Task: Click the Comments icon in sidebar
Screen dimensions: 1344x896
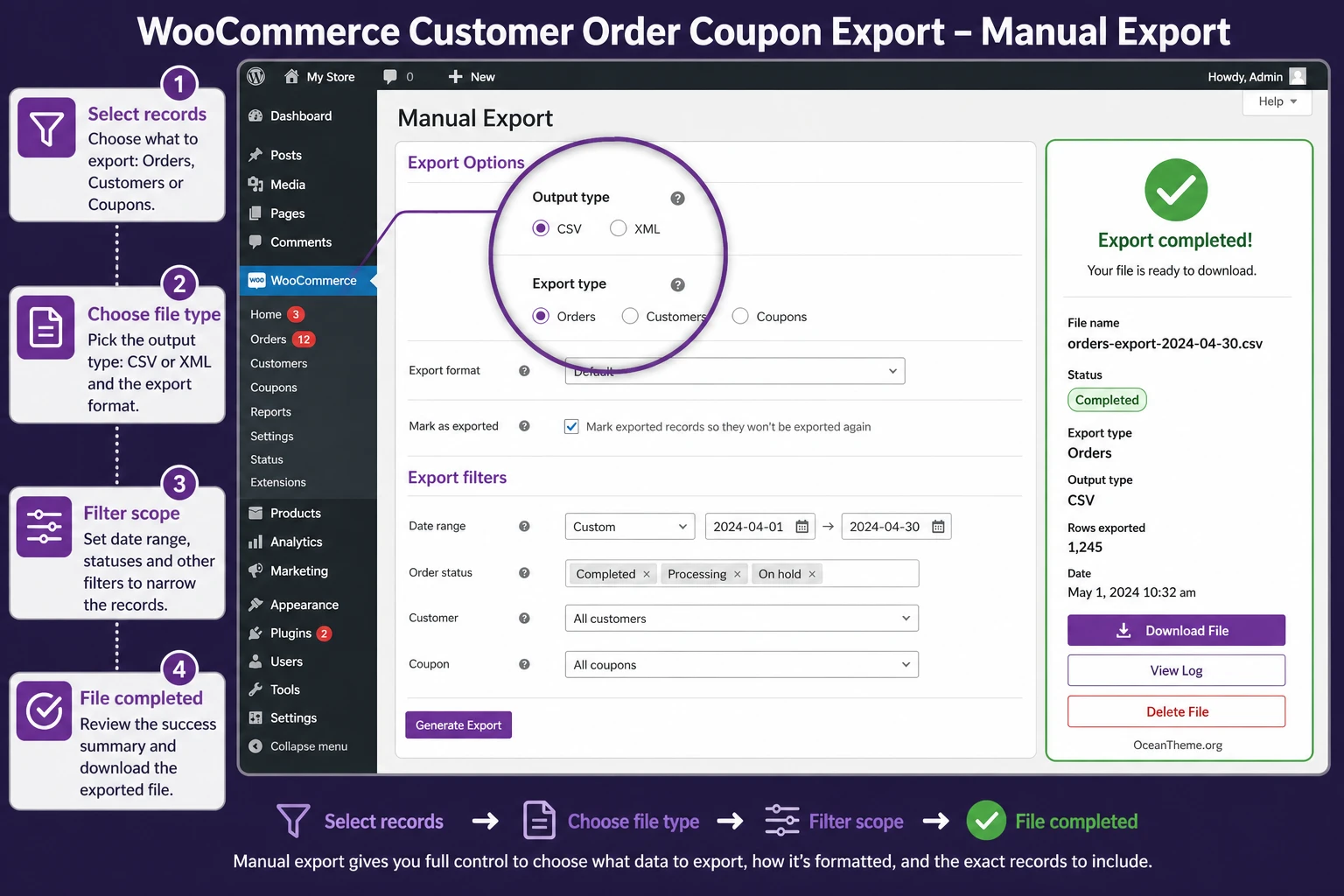Action: (x=255, y=241)
